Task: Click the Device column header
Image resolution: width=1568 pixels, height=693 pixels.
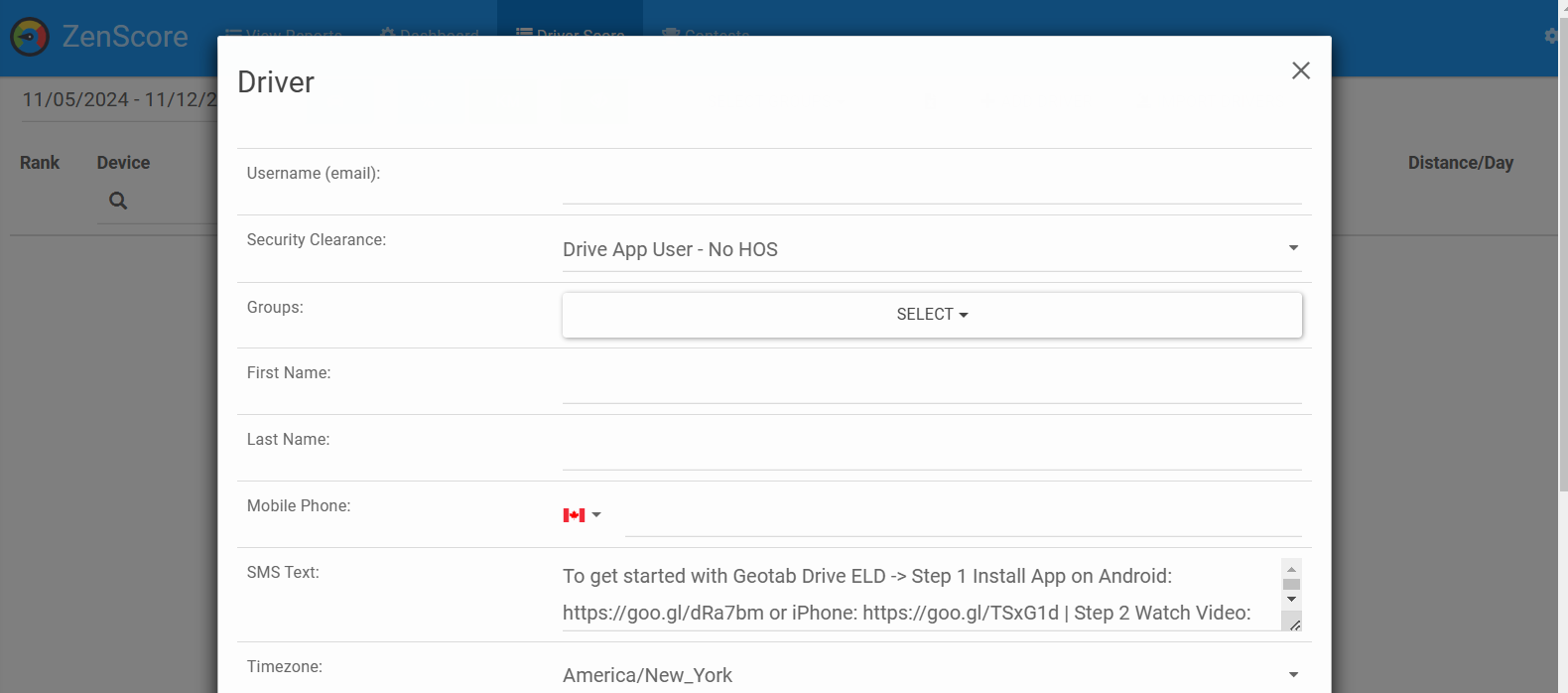Action: 123,163
